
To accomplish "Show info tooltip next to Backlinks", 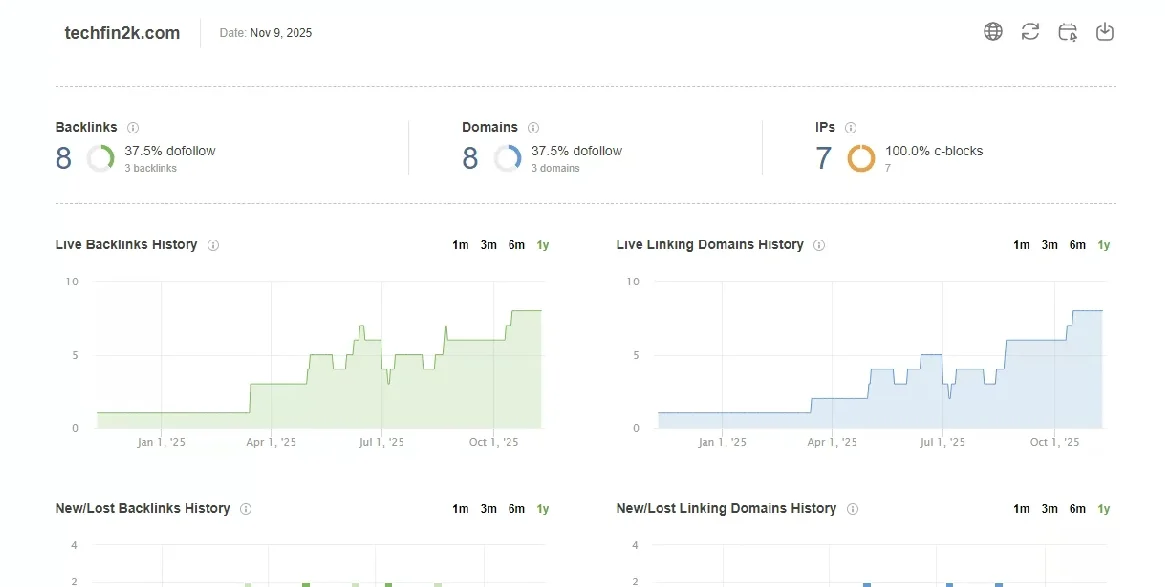I will point(133,128).
